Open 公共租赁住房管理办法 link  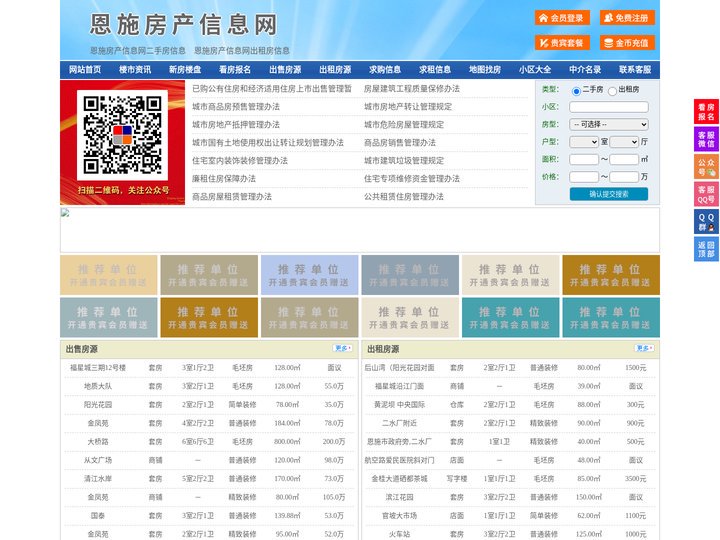pyautogui.click(x=404, y=197)
